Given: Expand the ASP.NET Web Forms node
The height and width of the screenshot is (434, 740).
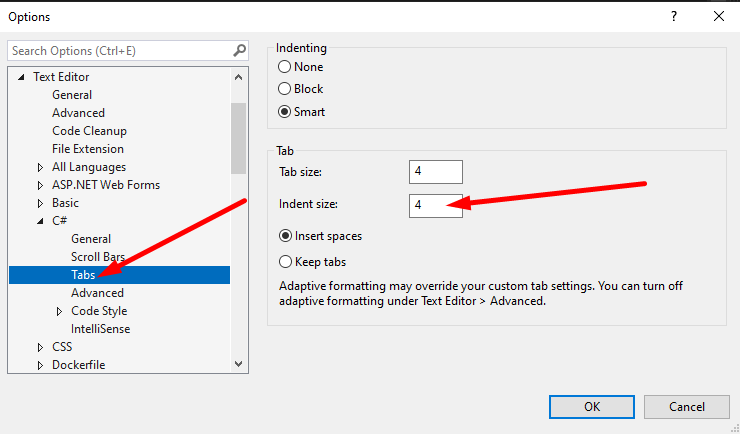Looking at the screenshot, I should tap(40, 185).
